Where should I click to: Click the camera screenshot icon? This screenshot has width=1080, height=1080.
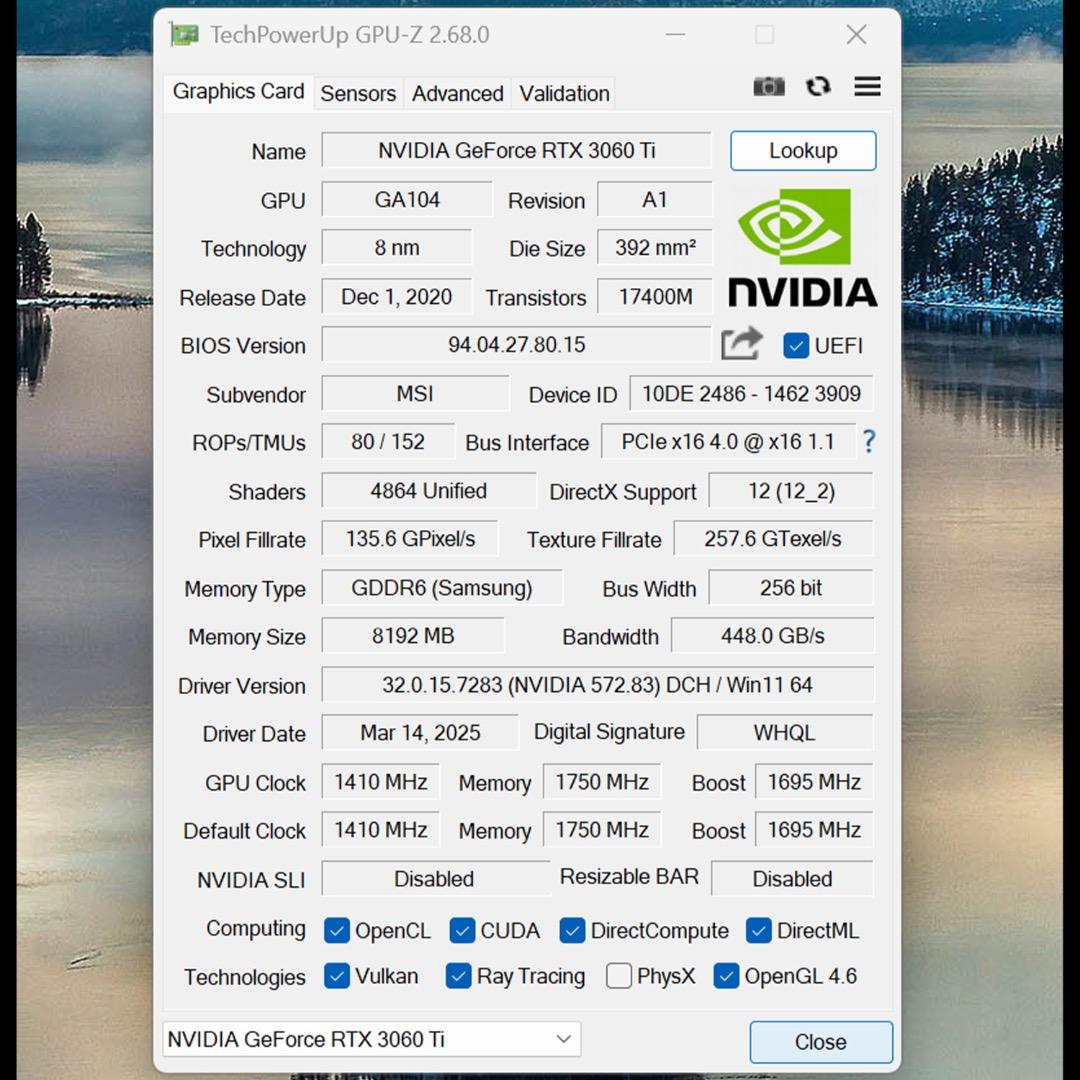[x=769, y=87]
